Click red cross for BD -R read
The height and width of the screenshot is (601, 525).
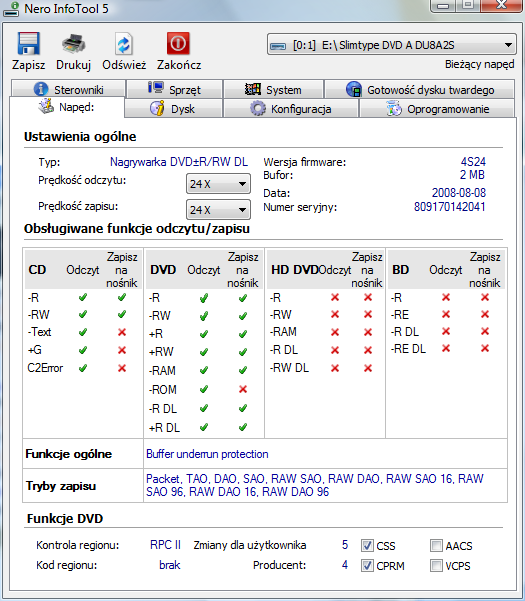point(446,297)
